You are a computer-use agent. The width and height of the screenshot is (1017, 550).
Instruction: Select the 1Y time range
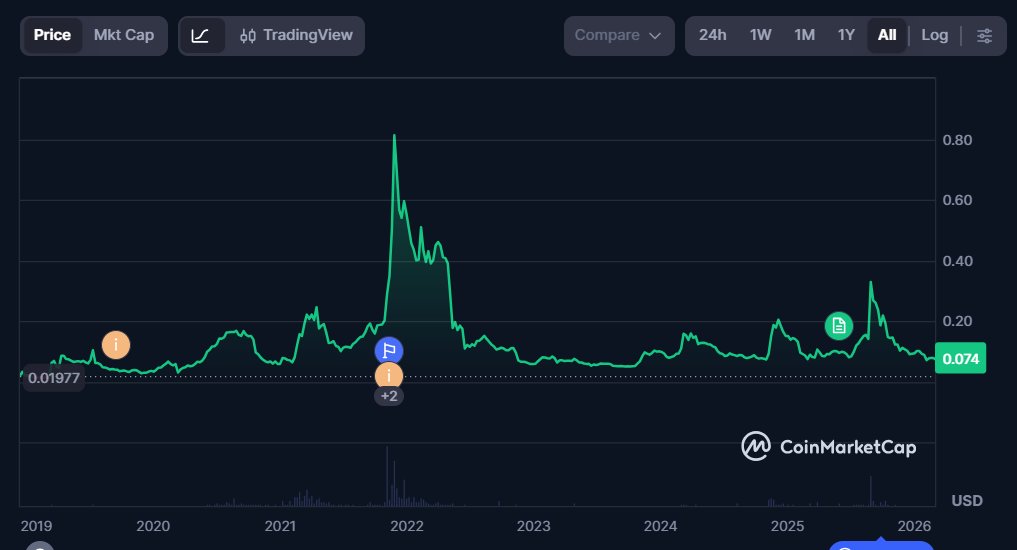tap(846, 35)
